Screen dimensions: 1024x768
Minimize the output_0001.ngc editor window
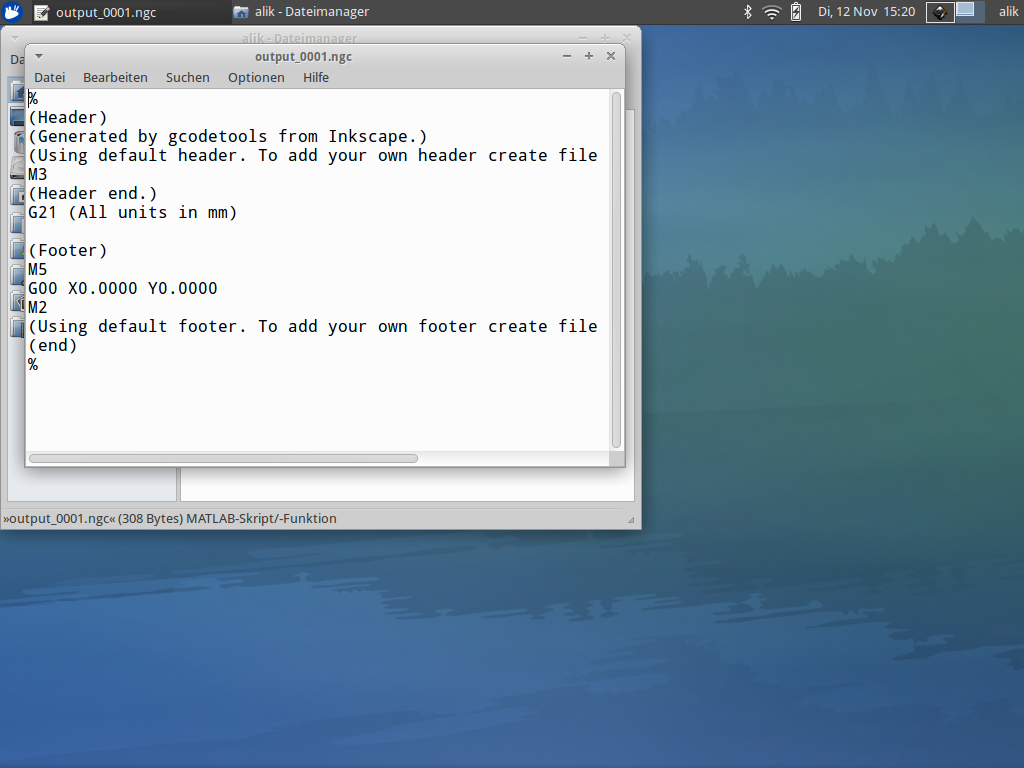pos(567,56)
